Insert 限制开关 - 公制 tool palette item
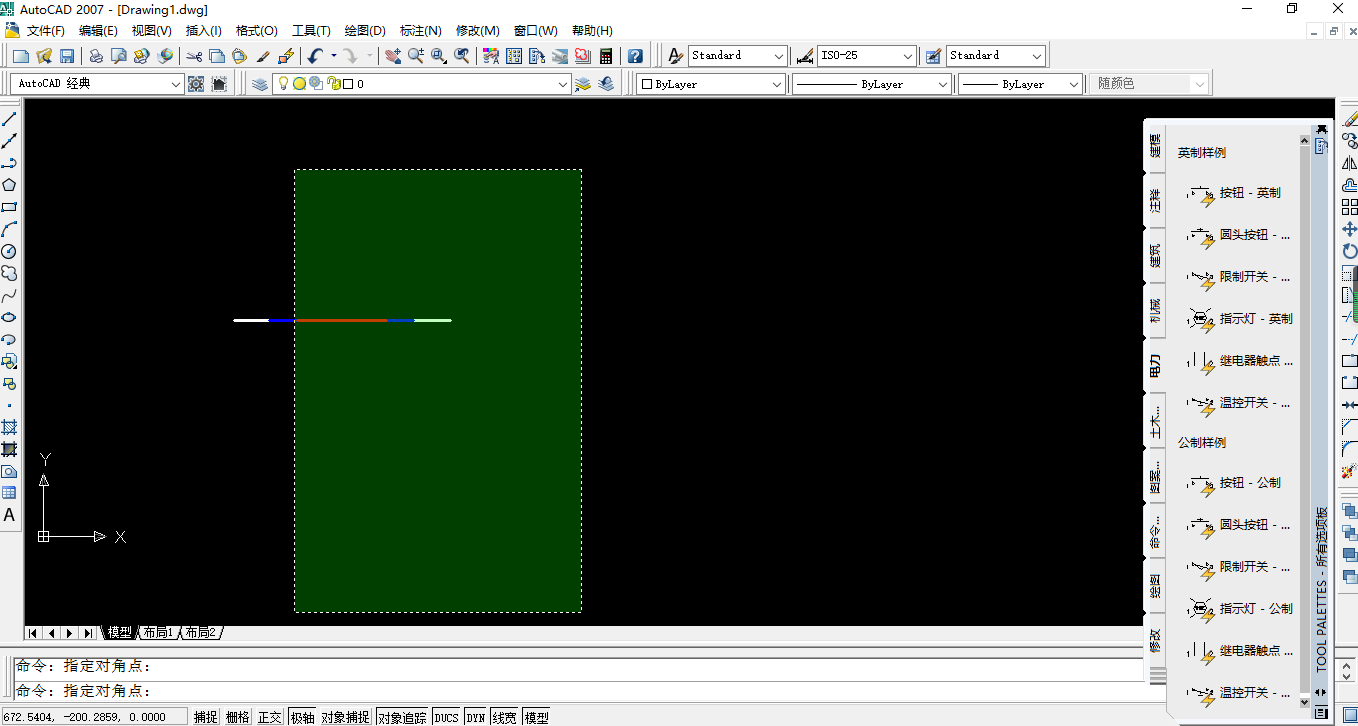The width and height of the screenshot is (1358, 726). tap(1240, 567)
